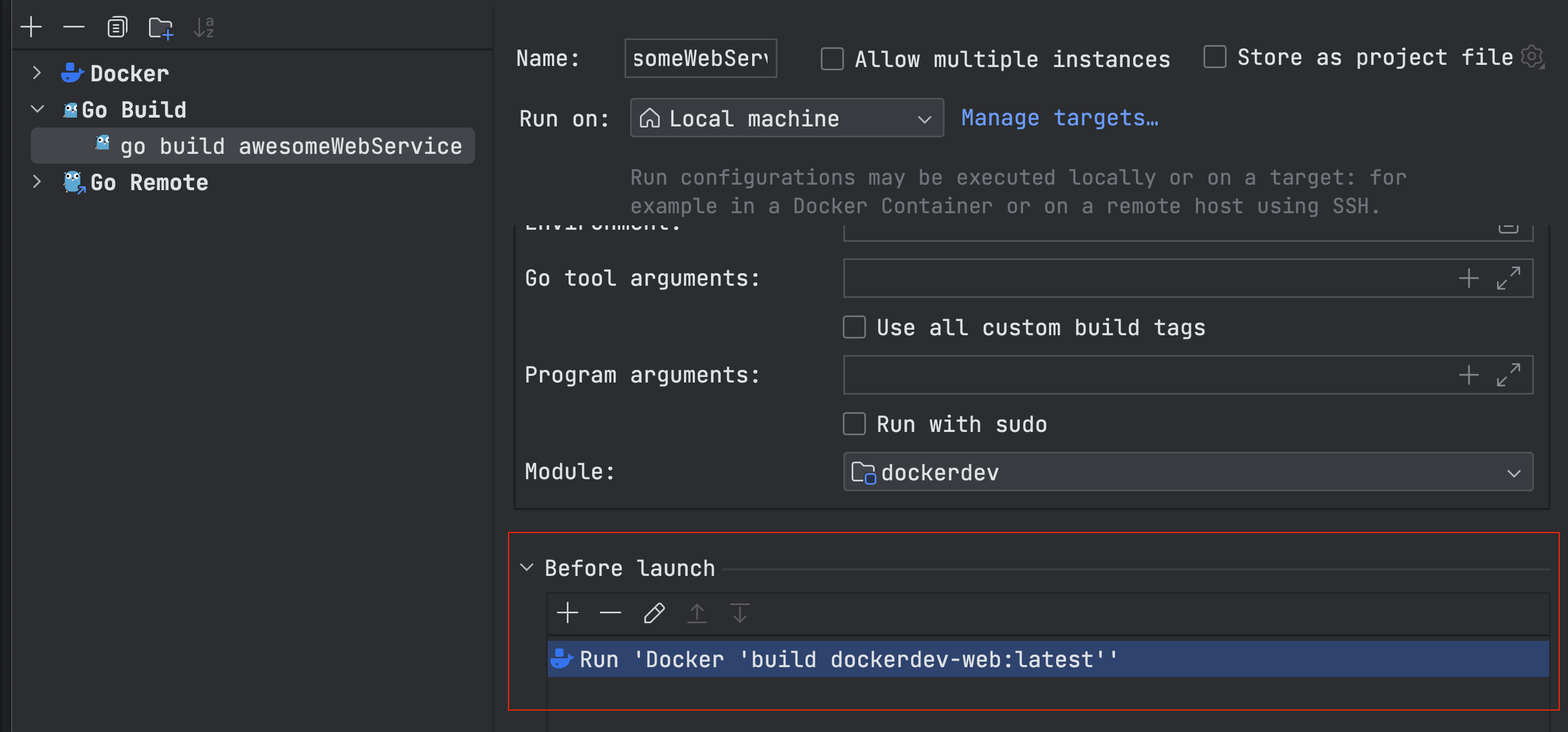Remove the before launch task
This screenshot has width=1568, height=732.
[x=610, y=613]
